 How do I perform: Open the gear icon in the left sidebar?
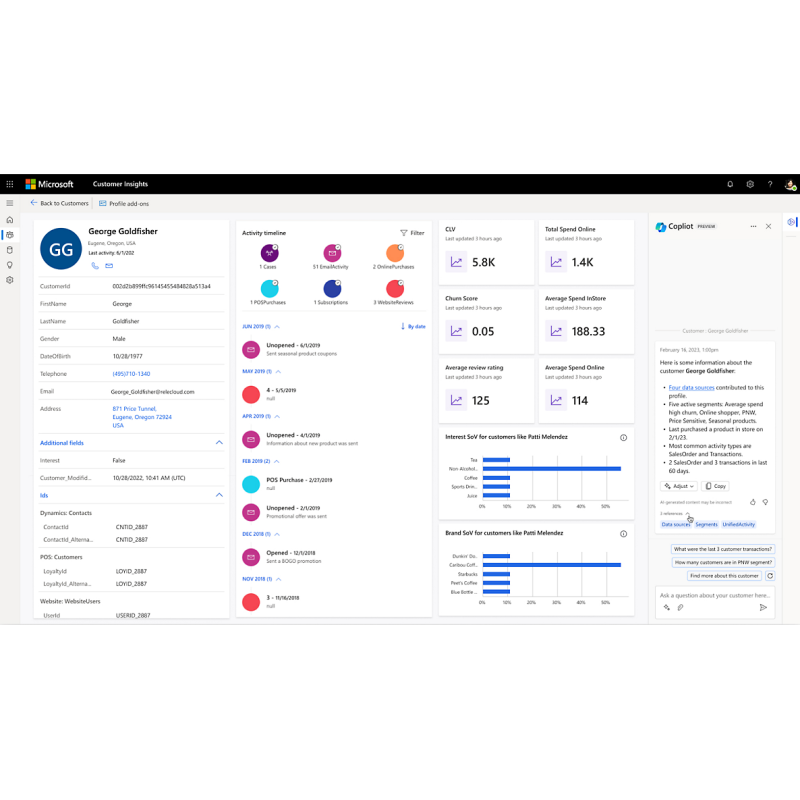tap(10, 280)
